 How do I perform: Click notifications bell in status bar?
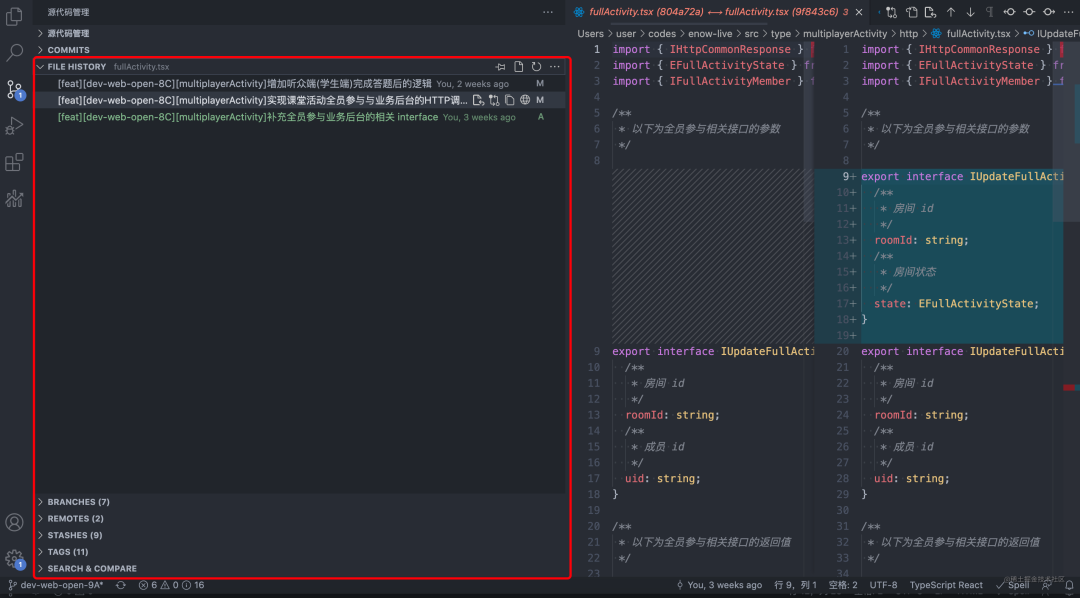[1069, 585]
